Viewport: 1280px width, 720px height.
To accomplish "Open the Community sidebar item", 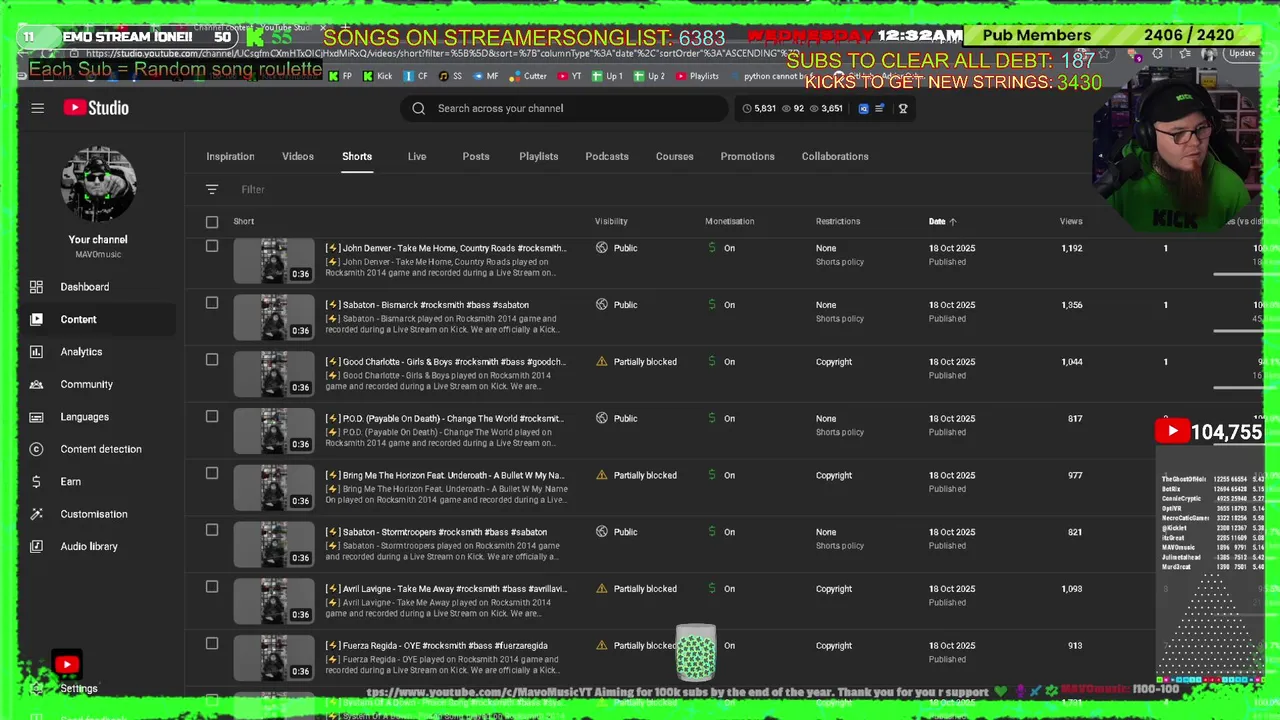I will tap(86, 384).
